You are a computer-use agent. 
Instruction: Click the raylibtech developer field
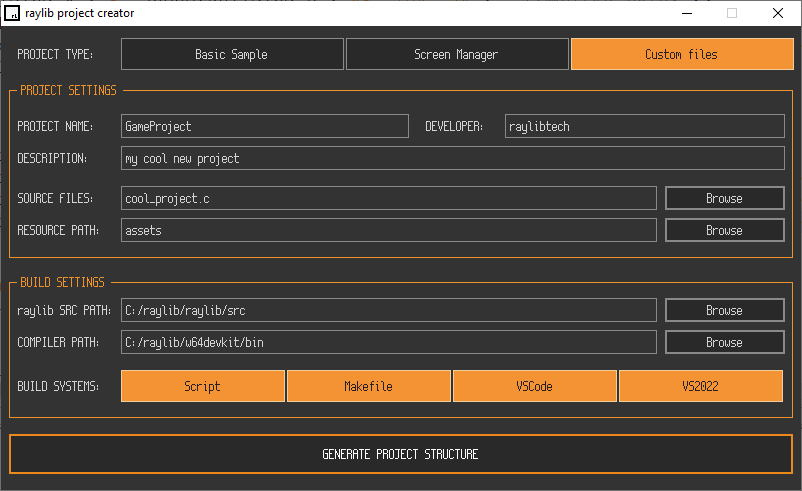tap(644, 126)
